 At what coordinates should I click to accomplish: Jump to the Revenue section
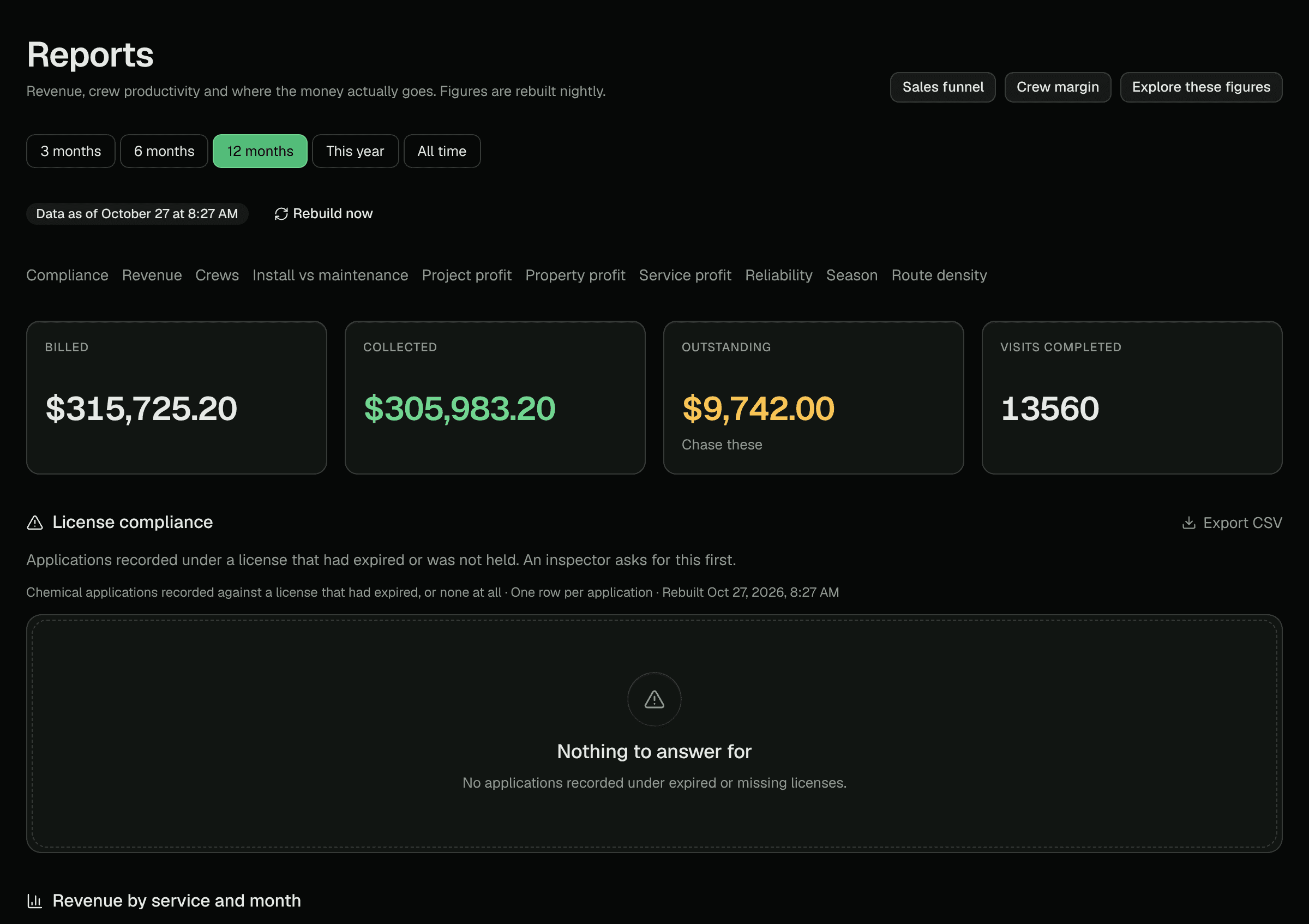(x=152, y=275)
